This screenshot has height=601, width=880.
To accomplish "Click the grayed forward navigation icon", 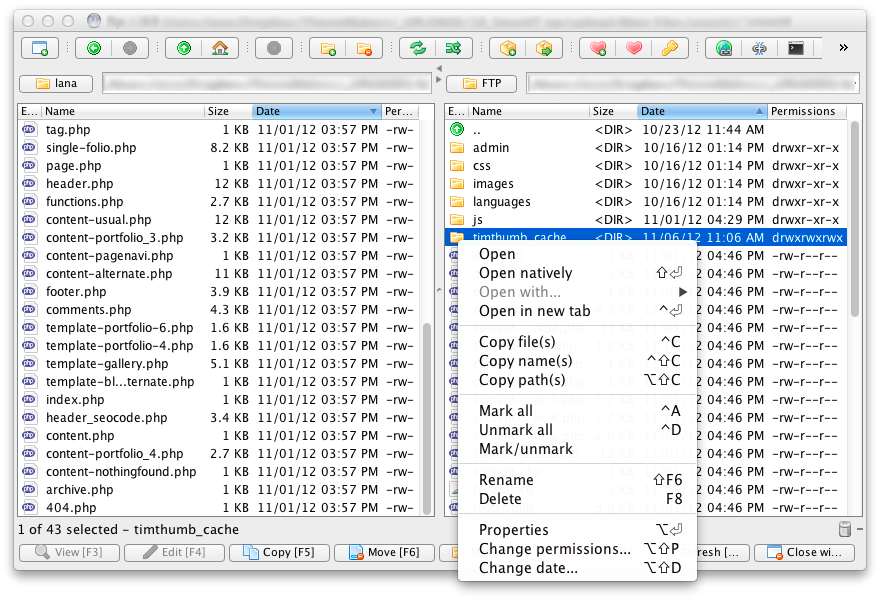I will pyautogui.click(x=130, y=48).
